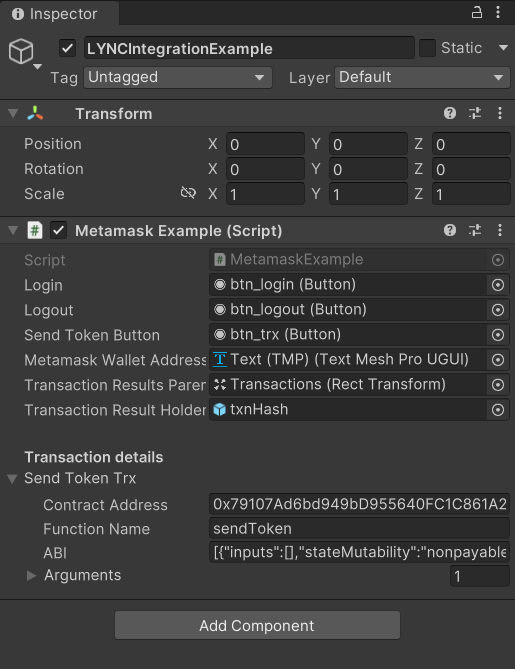Click object picker for the Send Token Button field
Image resolution: width=515 pixels, height=669 pixels.
pos(498,335)
